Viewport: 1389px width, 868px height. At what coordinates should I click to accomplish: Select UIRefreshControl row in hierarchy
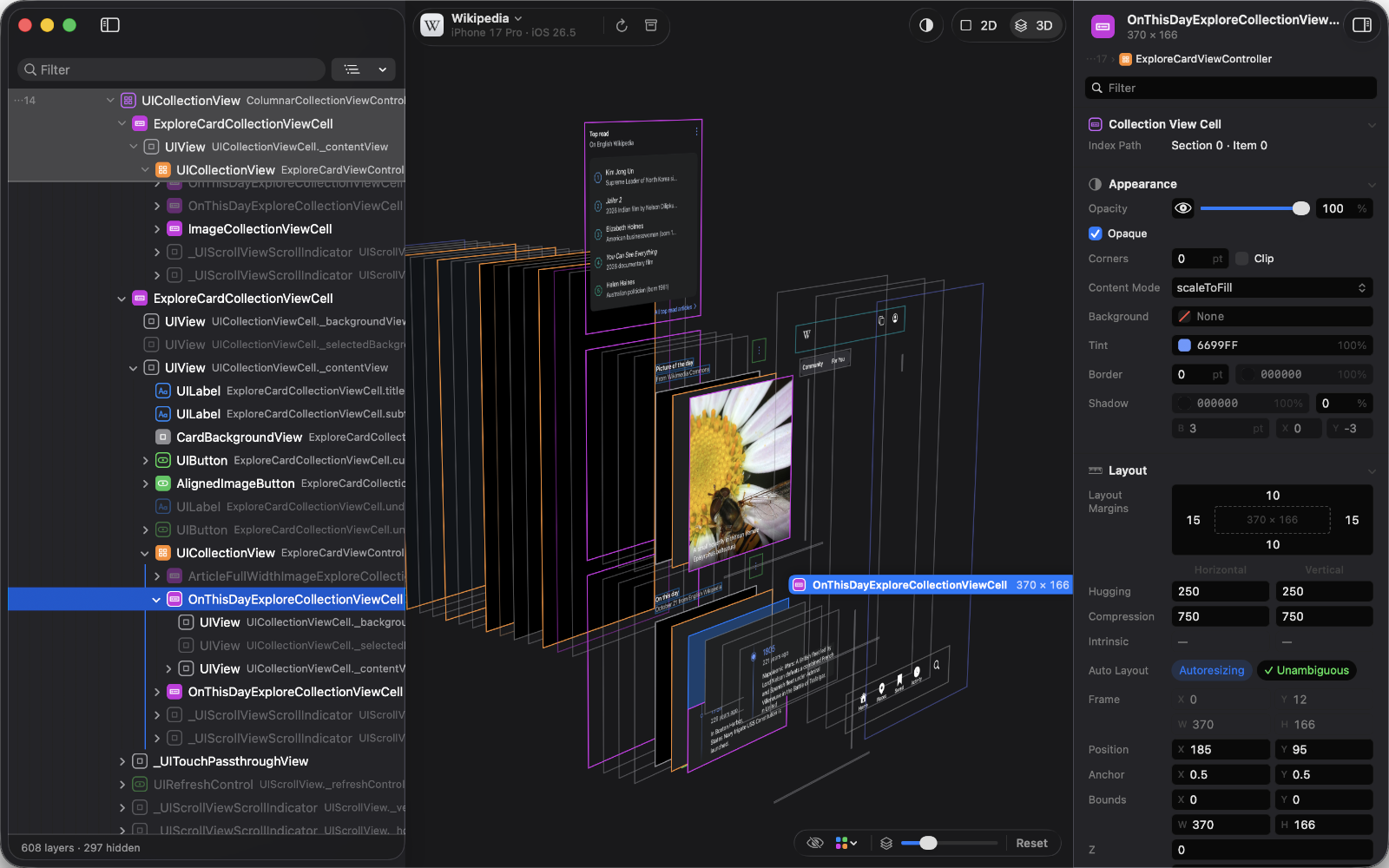[x=207, y=785]
